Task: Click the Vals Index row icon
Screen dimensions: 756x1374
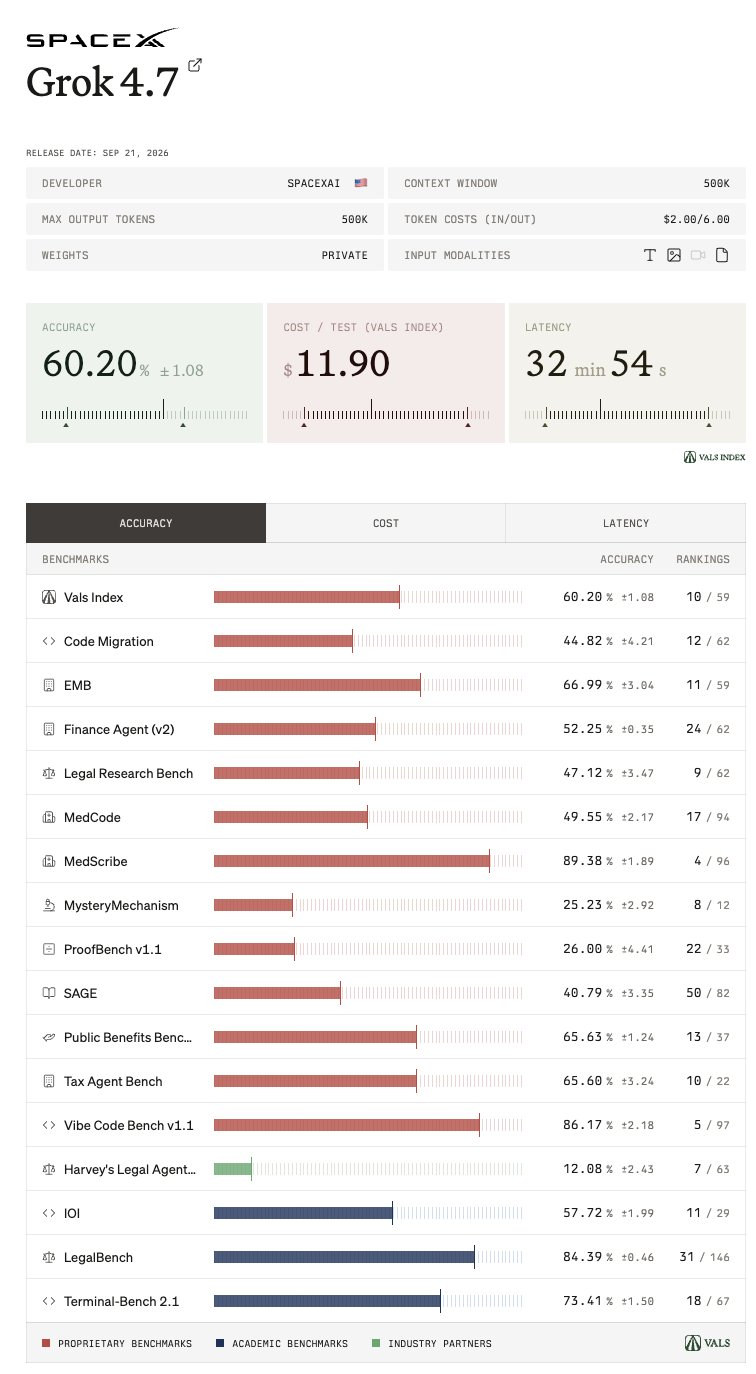Action: (49, 597)
